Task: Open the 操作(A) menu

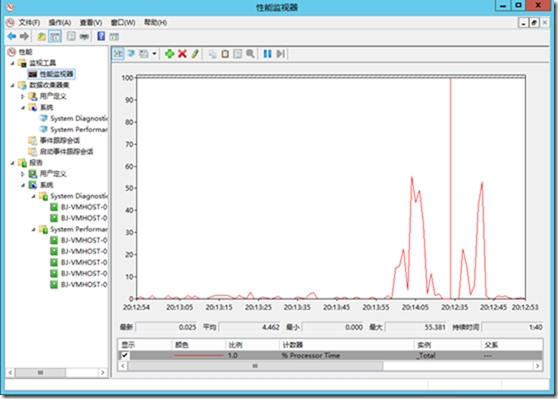Action: coord(60,23)
